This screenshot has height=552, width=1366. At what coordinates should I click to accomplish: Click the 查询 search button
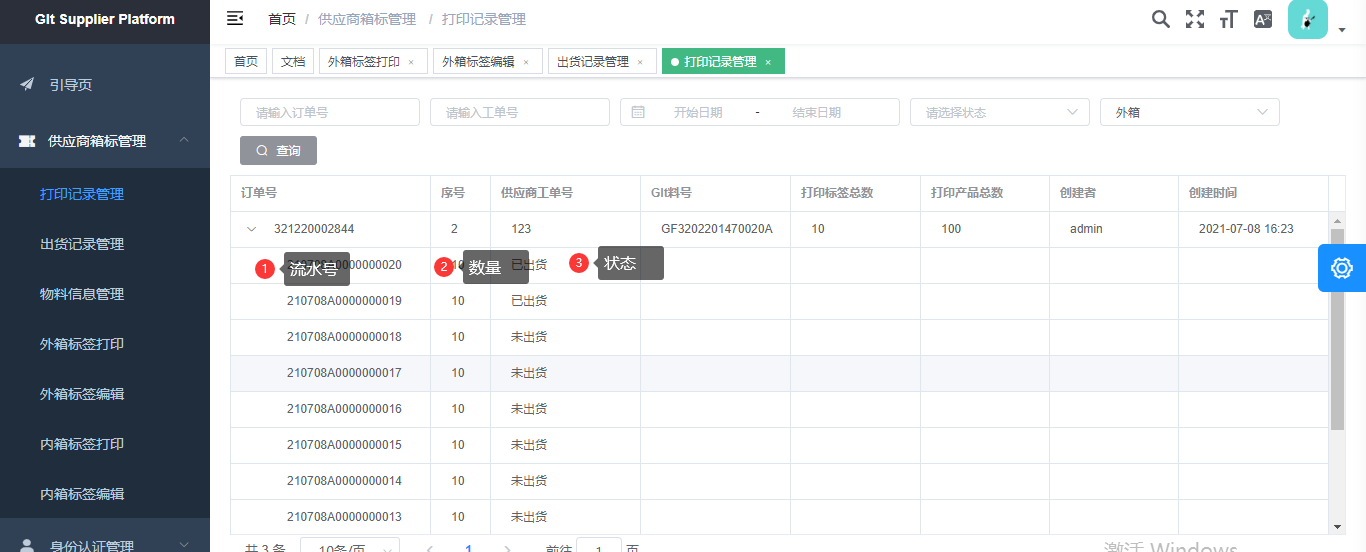(x=278, y=151)
